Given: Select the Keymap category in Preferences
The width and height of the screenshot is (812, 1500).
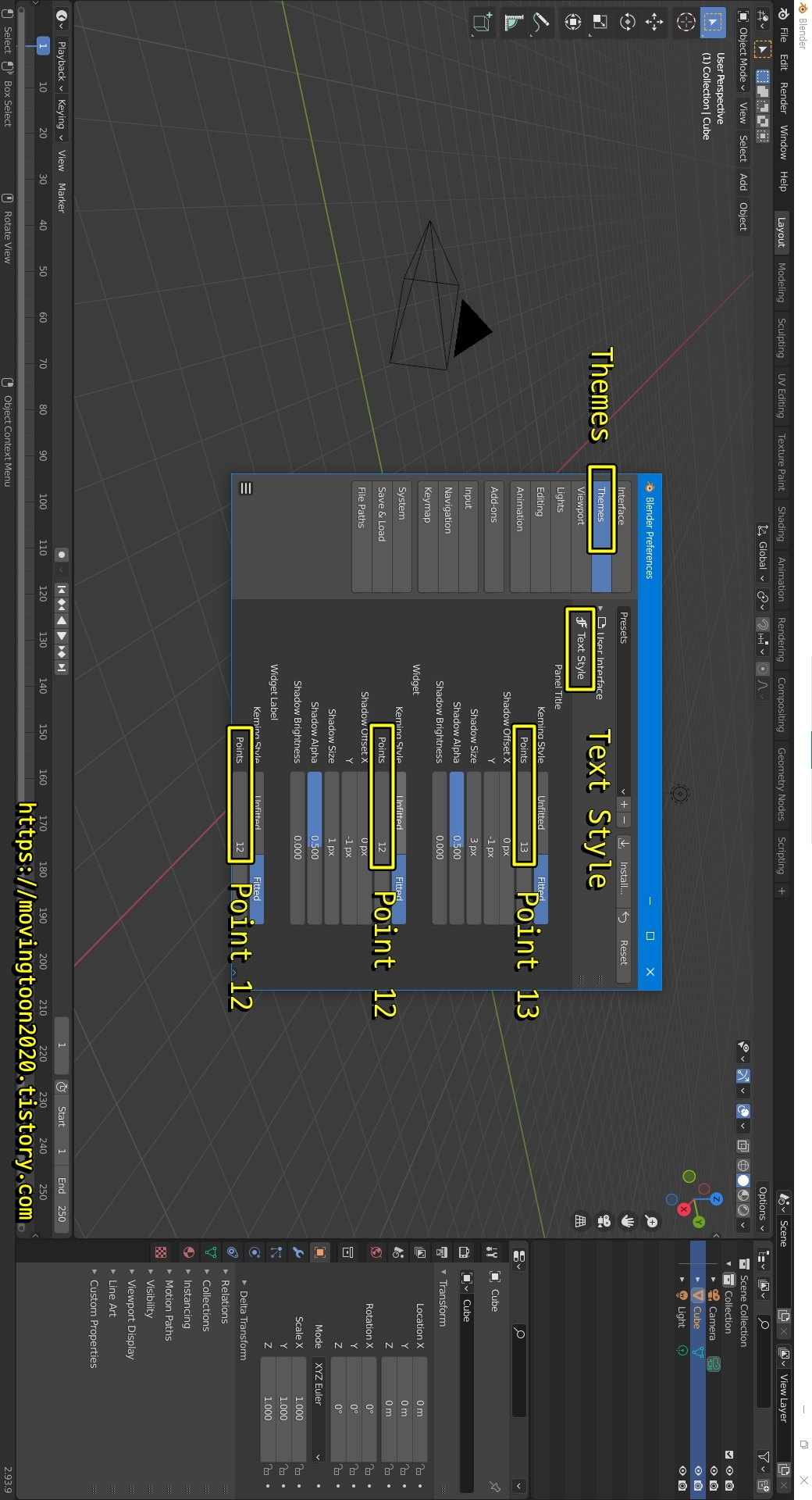Looking at the screenshot, I should click(x=428, y=537).
